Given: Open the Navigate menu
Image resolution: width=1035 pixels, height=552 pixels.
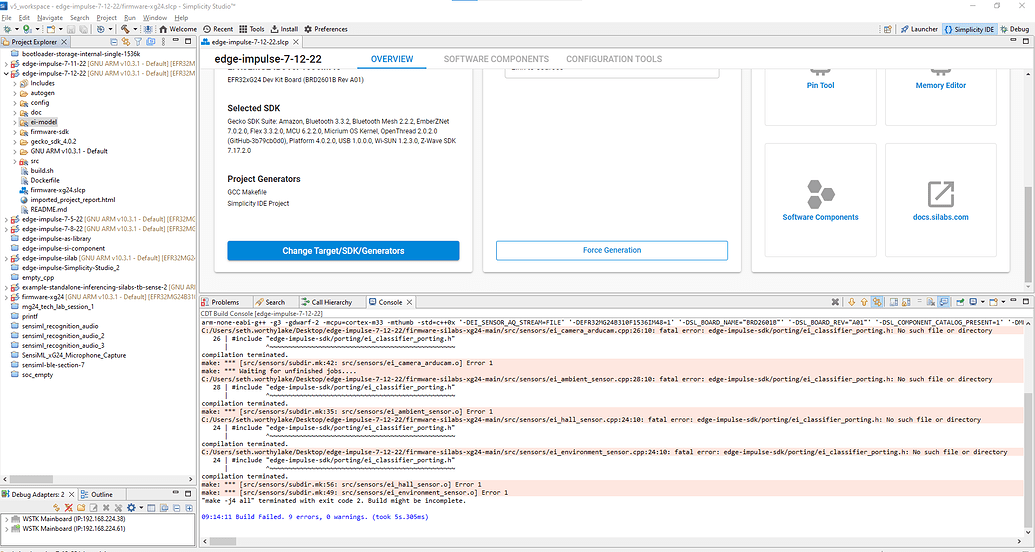Looking at the screenshot, I should pyautogui.click(x=50, y=18).
